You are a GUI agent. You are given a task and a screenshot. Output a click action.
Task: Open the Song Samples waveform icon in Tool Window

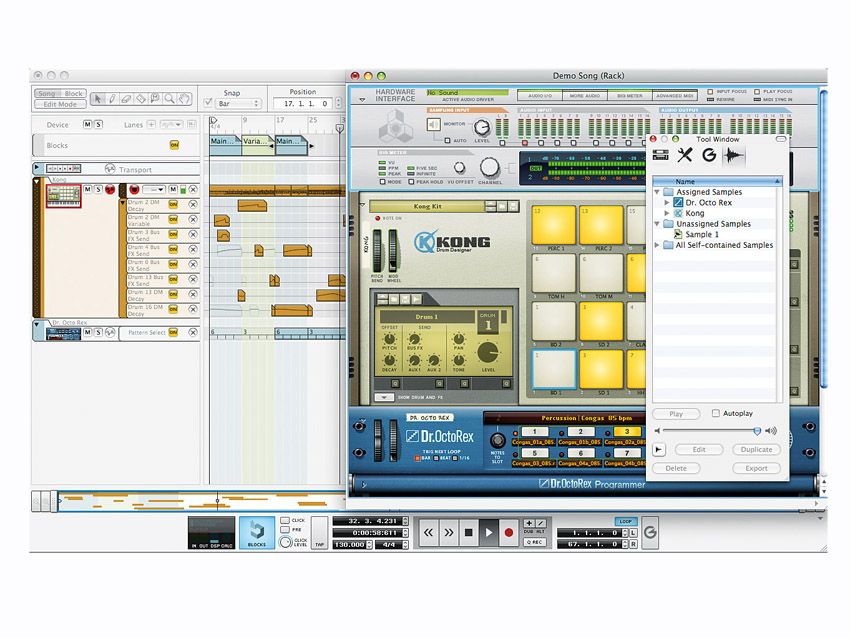[733, 155]
